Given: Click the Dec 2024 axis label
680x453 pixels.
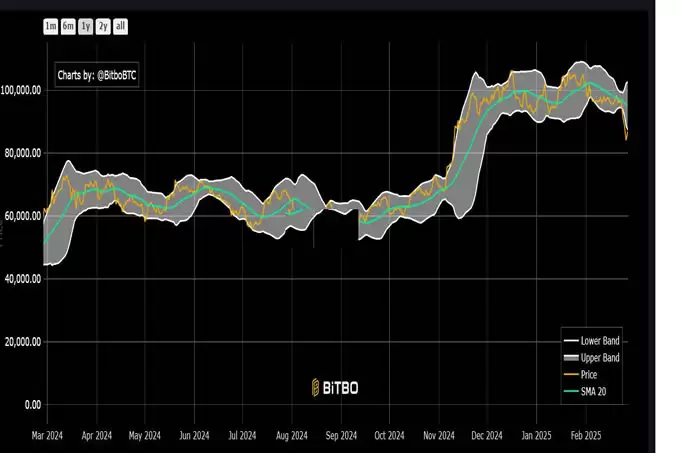Looking at the screenshot, I should point(487,435).
